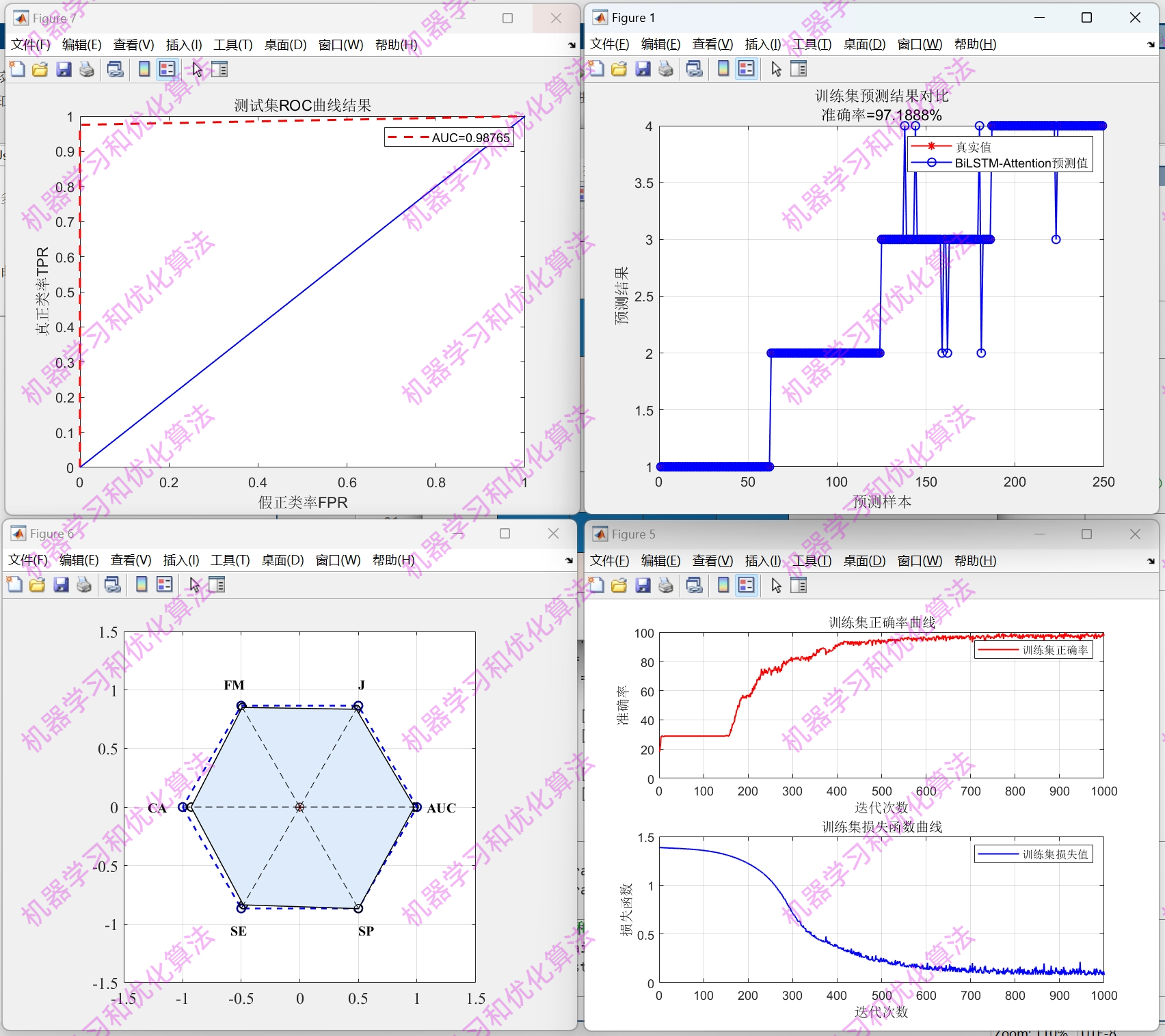Print Figure 1 via the printer icon
This screenshot has height=1036, width=1165.
[x=665, y=68]
